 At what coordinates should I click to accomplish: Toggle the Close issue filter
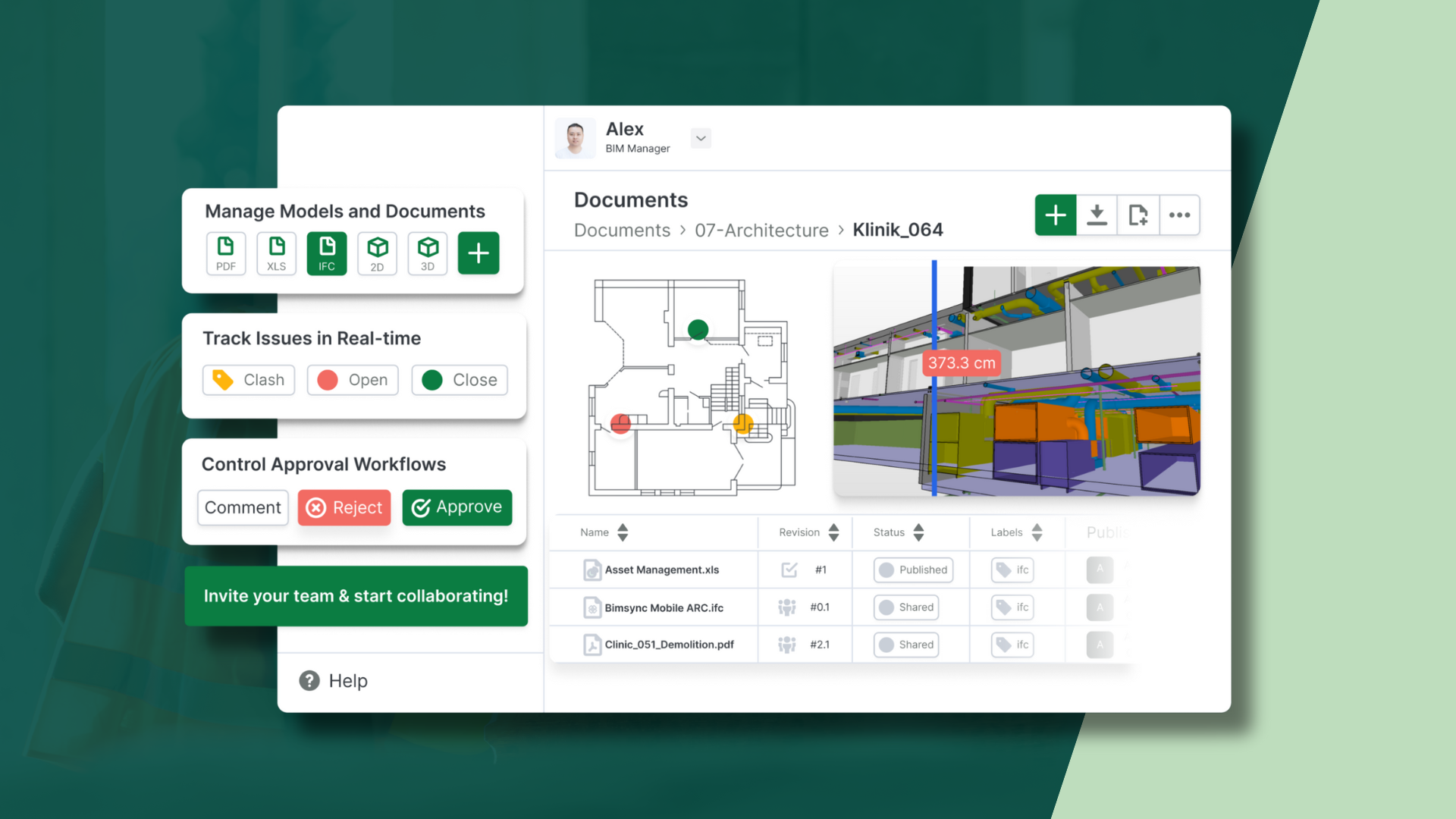(x=460, y=380)
